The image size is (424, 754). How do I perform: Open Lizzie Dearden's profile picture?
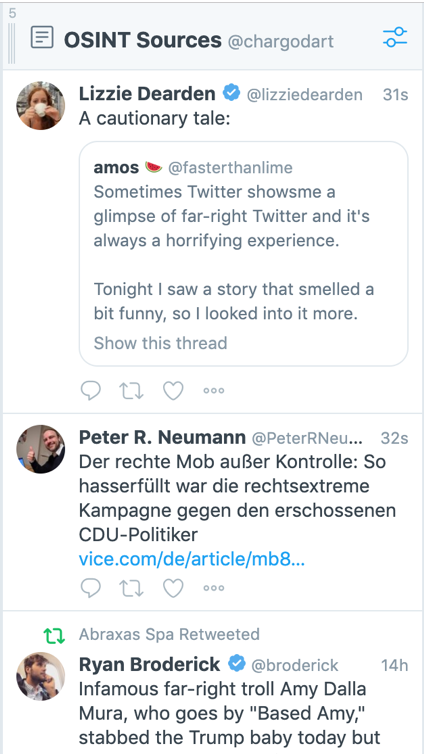[x=40, y=105]
